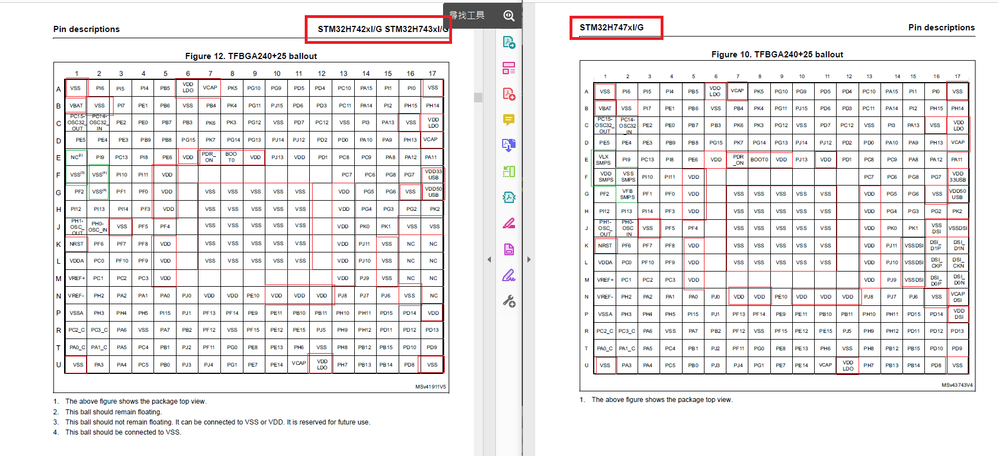Click the NRST cell in left ballout

(x=76, y=244)
